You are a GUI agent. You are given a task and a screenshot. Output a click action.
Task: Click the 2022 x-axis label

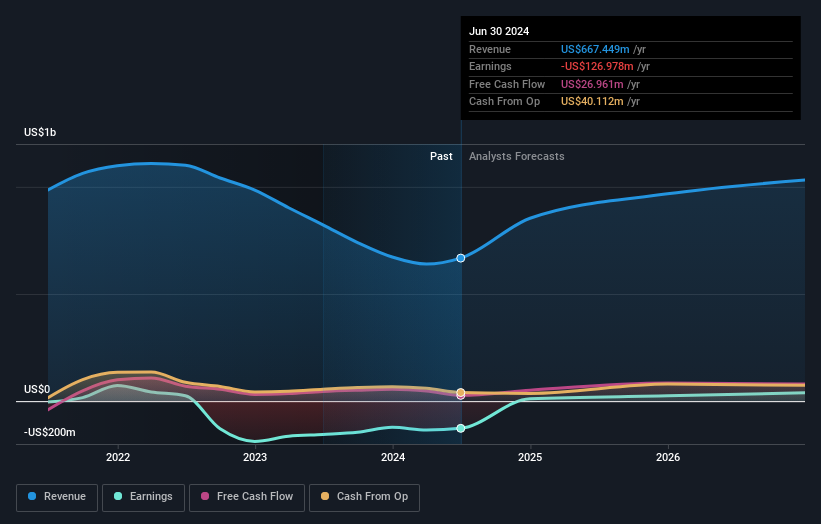pyautogui.click(x=118, y=457)
